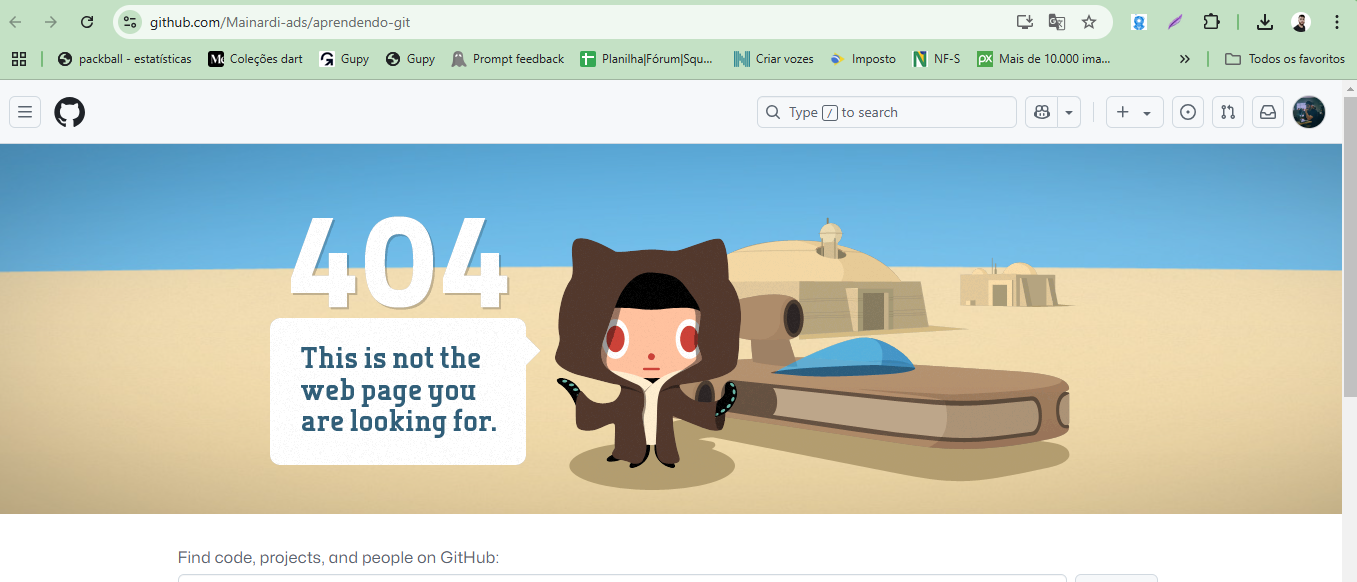The width and height of the screenshot is (1357, 582).
Task: Open the site information icon in the address bar
Action: 129,22
